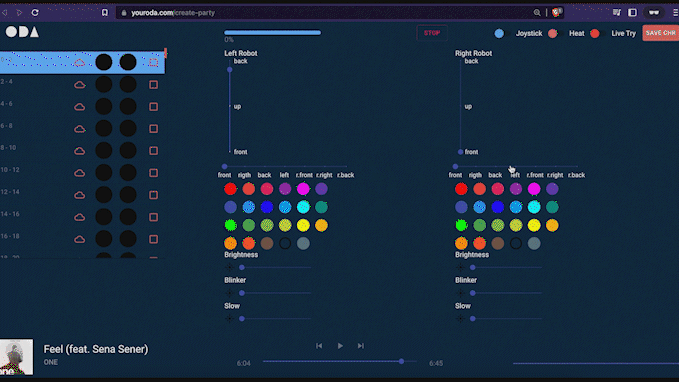Image resolution: width=680 pixels, height=382 pixels.
Task: Click the cloud icon in row 4 - 6
Action: 80,107
